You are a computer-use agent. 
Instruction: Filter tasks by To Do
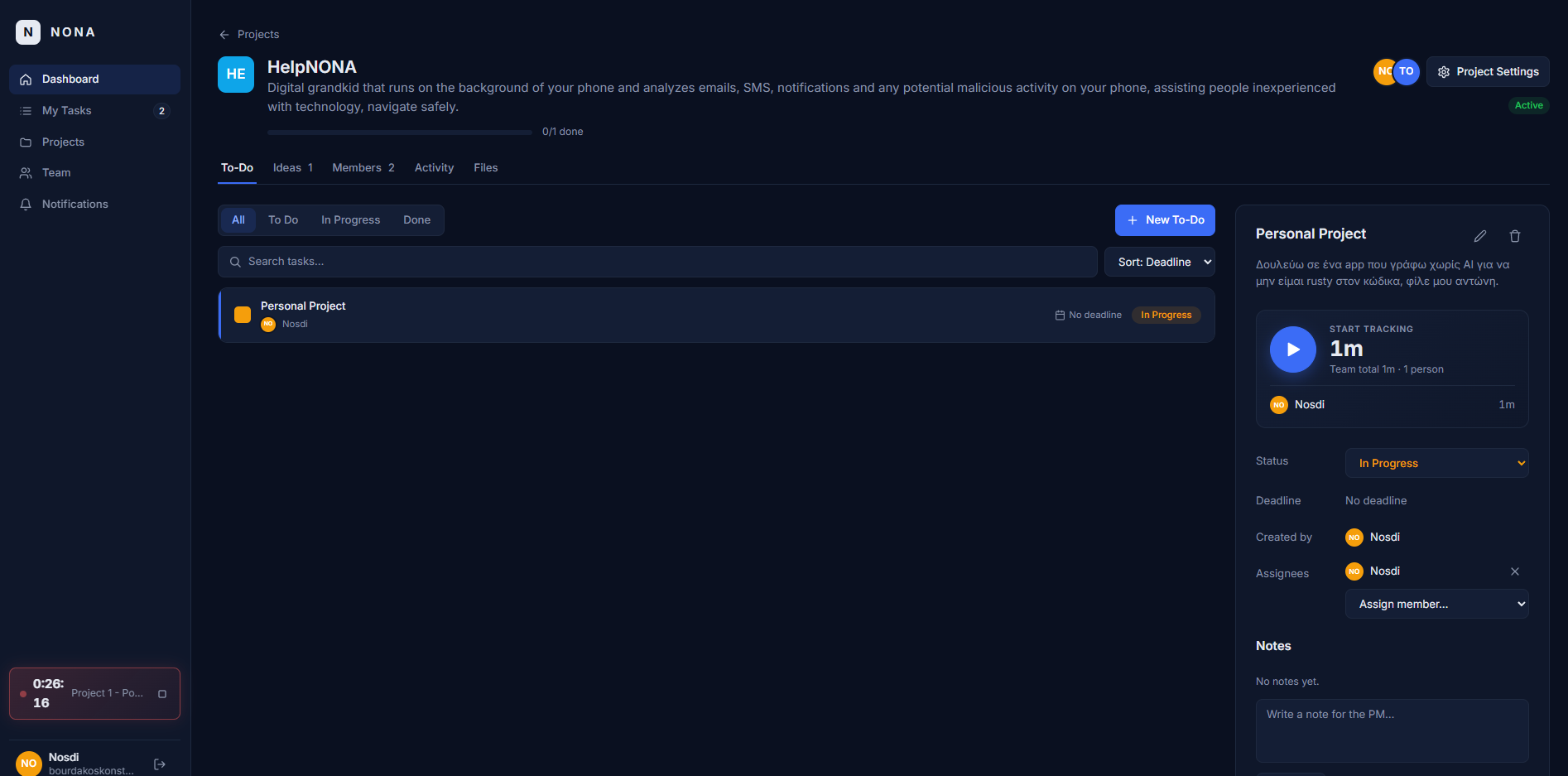coord(283,220)
